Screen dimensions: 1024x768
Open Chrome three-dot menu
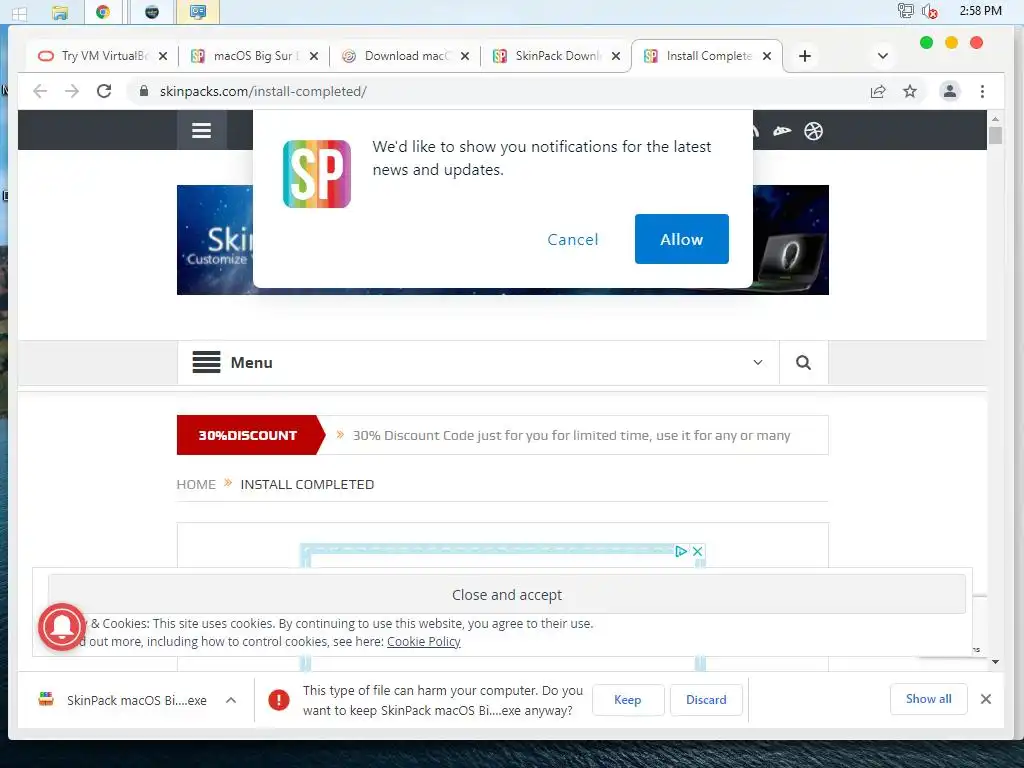[982, 91]
